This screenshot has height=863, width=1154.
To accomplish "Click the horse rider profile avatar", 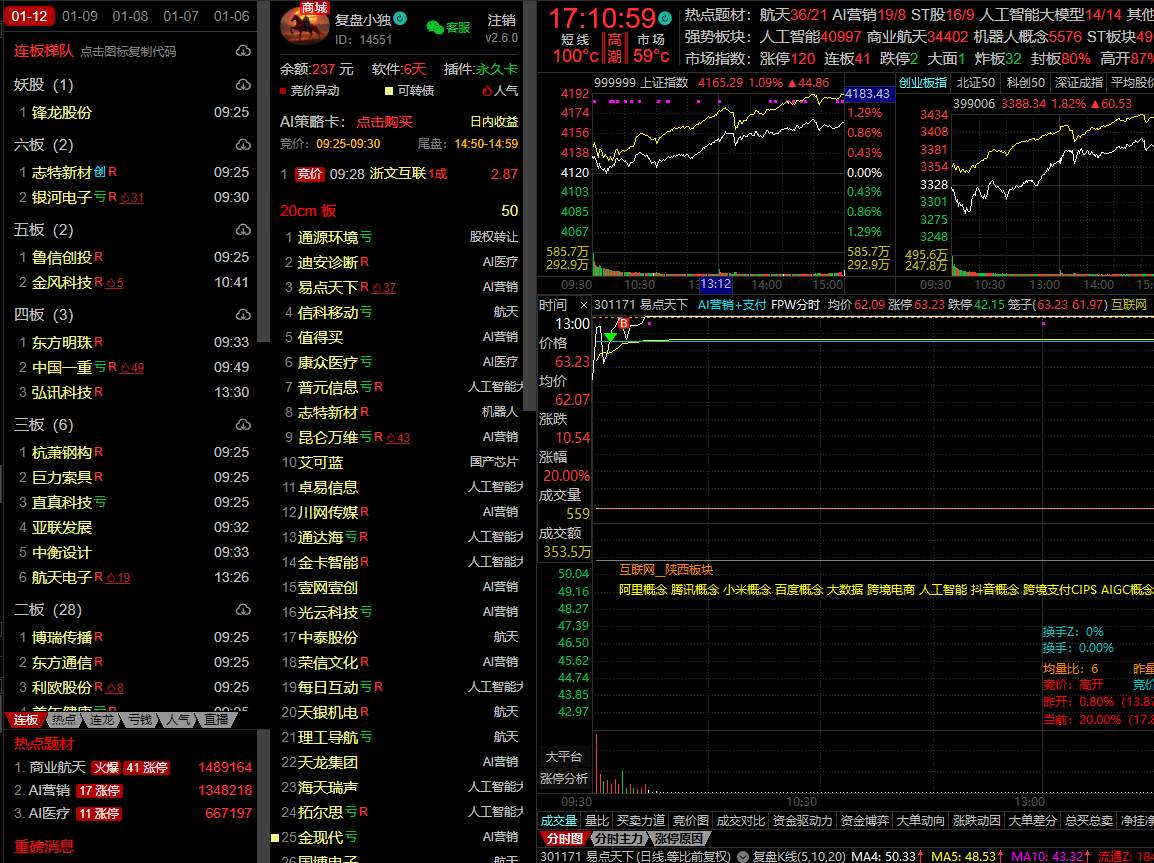I will tap(304, 26).
